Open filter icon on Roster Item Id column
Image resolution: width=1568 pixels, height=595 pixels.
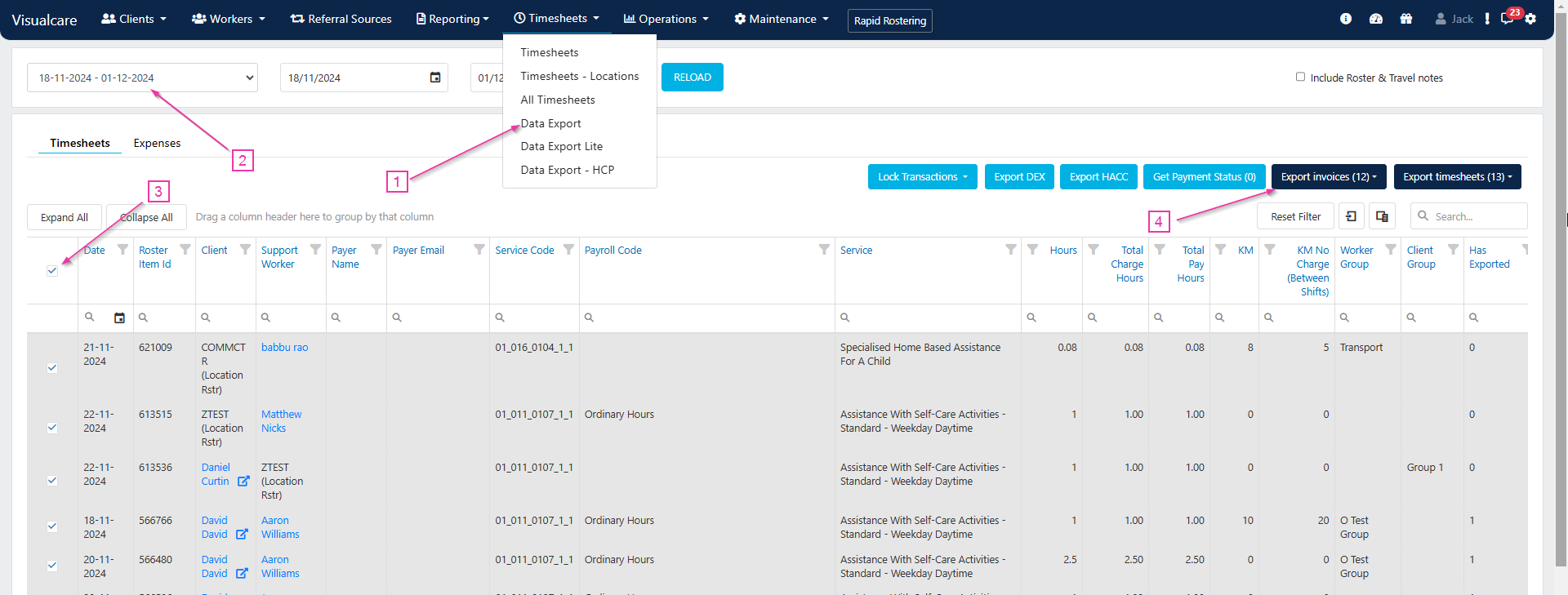pos(185,249)
